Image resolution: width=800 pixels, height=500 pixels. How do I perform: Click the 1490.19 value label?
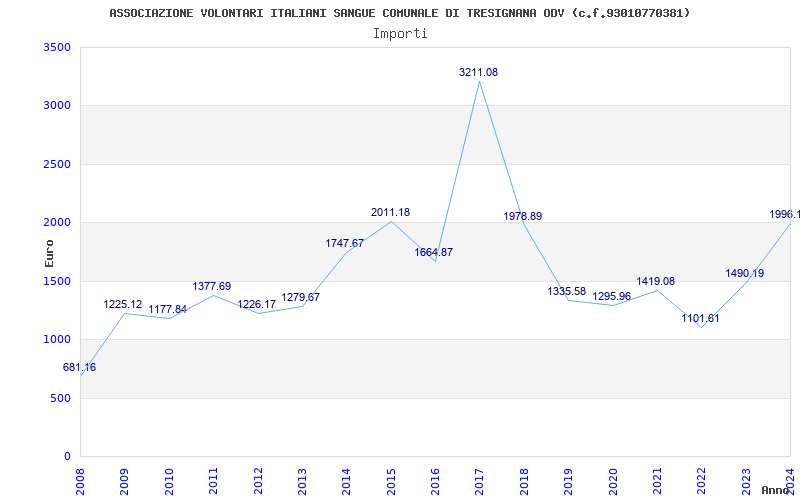pyautogui.click(x=744, y=273)
